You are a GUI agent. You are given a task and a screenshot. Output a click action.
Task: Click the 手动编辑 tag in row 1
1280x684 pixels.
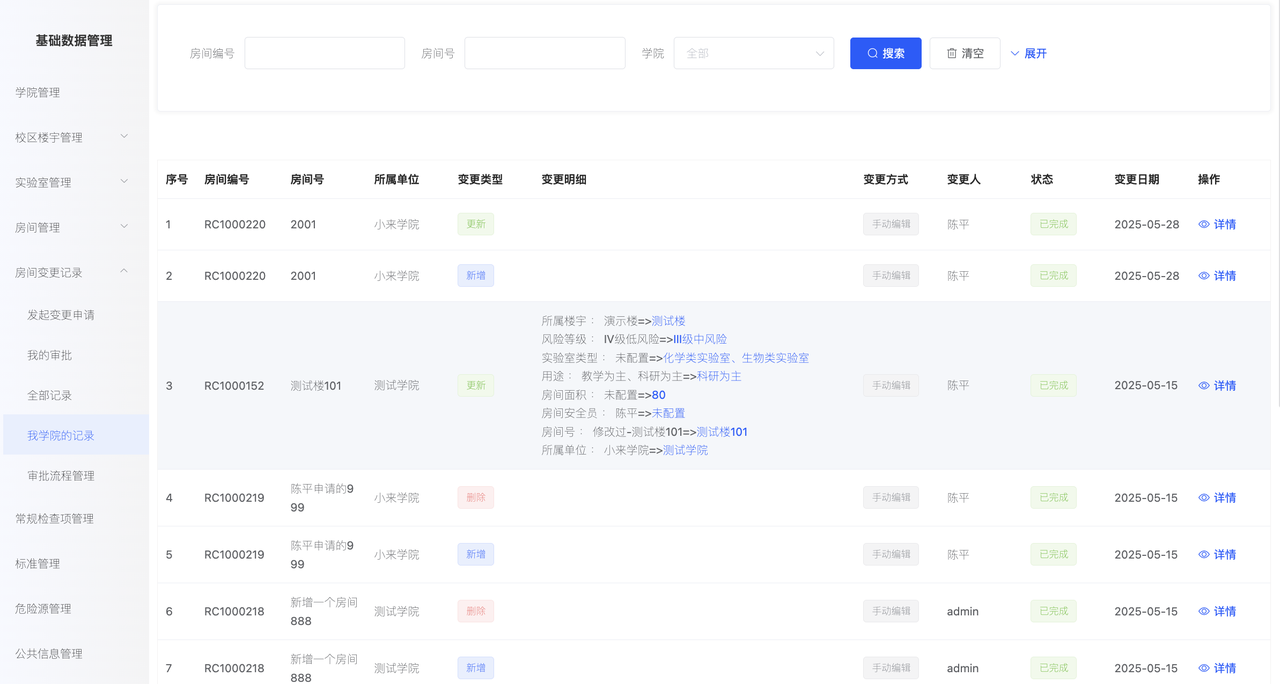(891, 225)
